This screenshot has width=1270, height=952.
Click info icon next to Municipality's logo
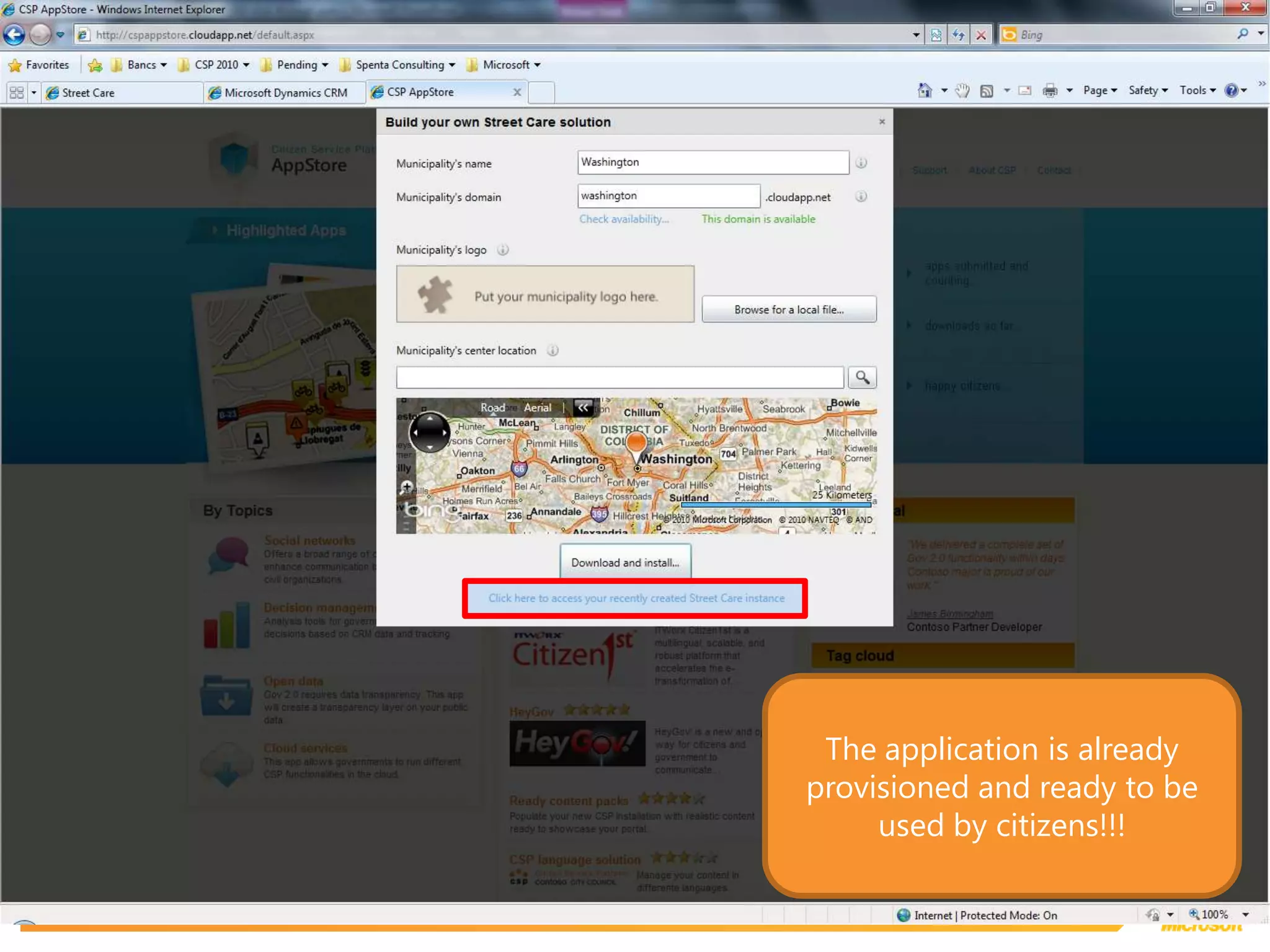point(503,250)
